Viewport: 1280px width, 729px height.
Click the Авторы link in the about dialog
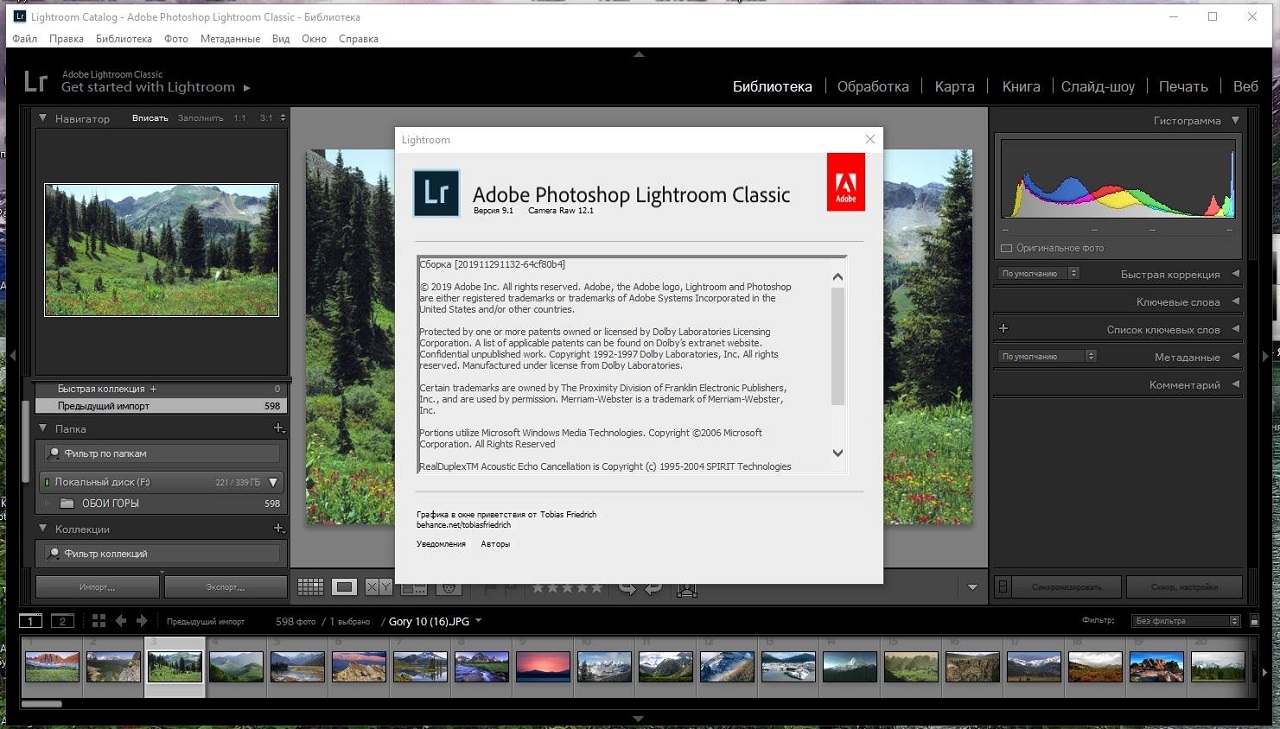click(495, 544)
